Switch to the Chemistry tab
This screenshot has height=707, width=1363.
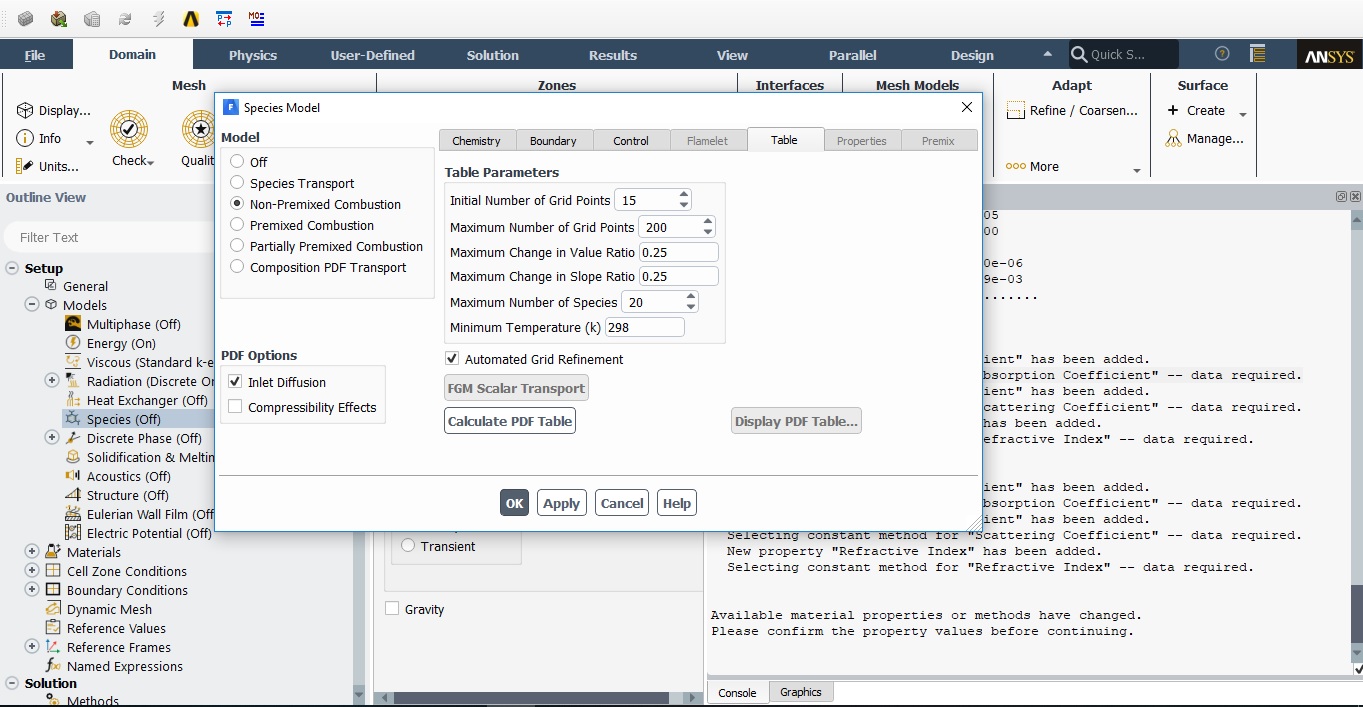click(x=476, y=141)
